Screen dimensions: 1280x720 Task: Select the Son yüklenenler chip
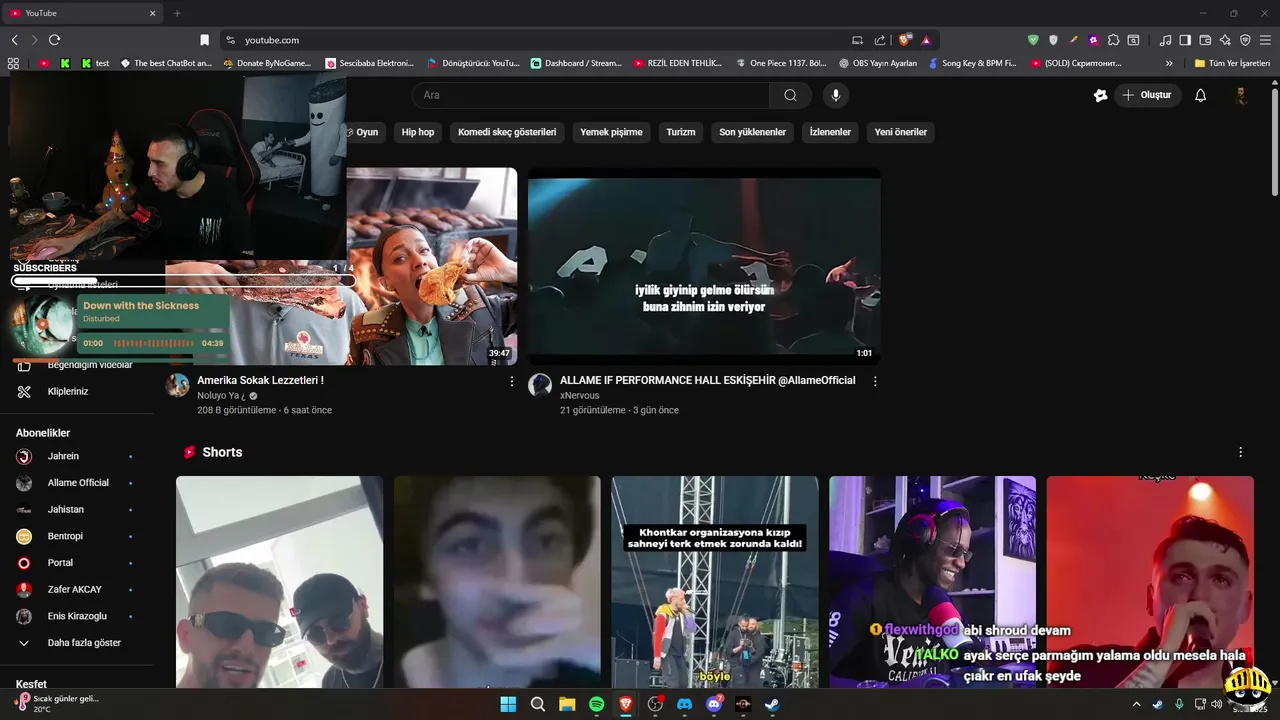point(752,132)
